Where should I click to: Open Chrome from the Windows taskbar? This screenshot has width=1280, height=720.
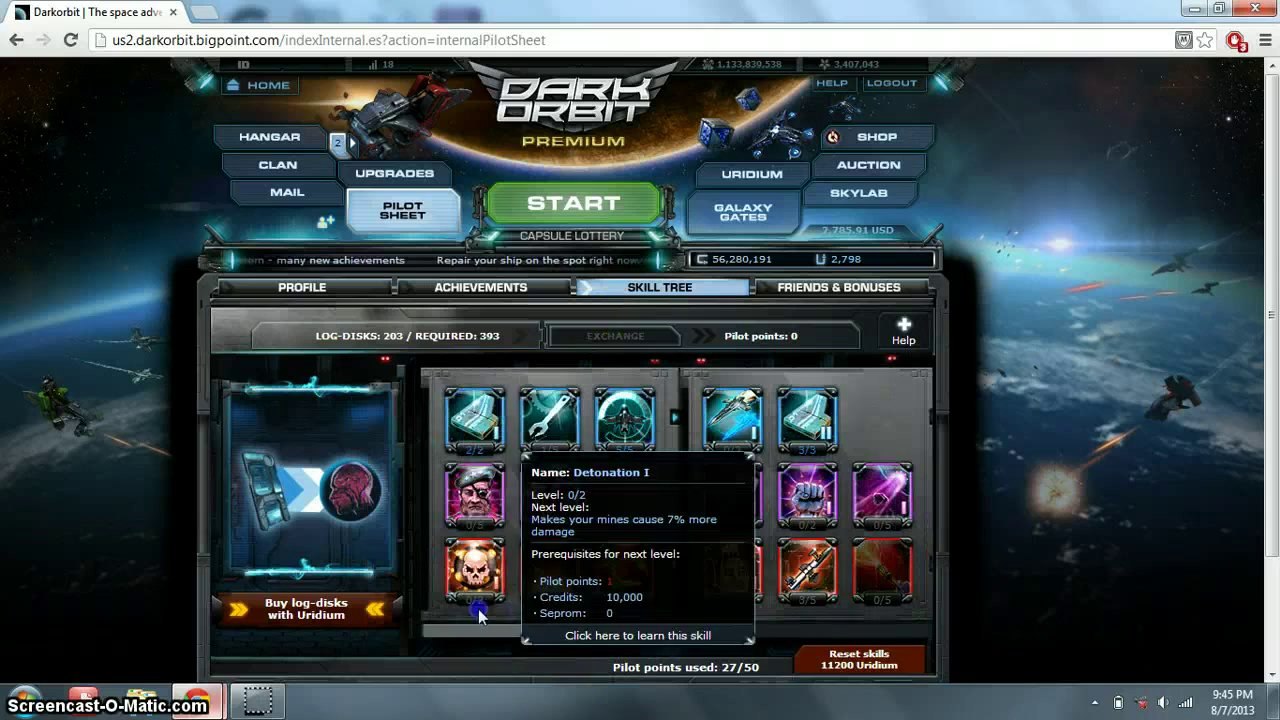197,701
